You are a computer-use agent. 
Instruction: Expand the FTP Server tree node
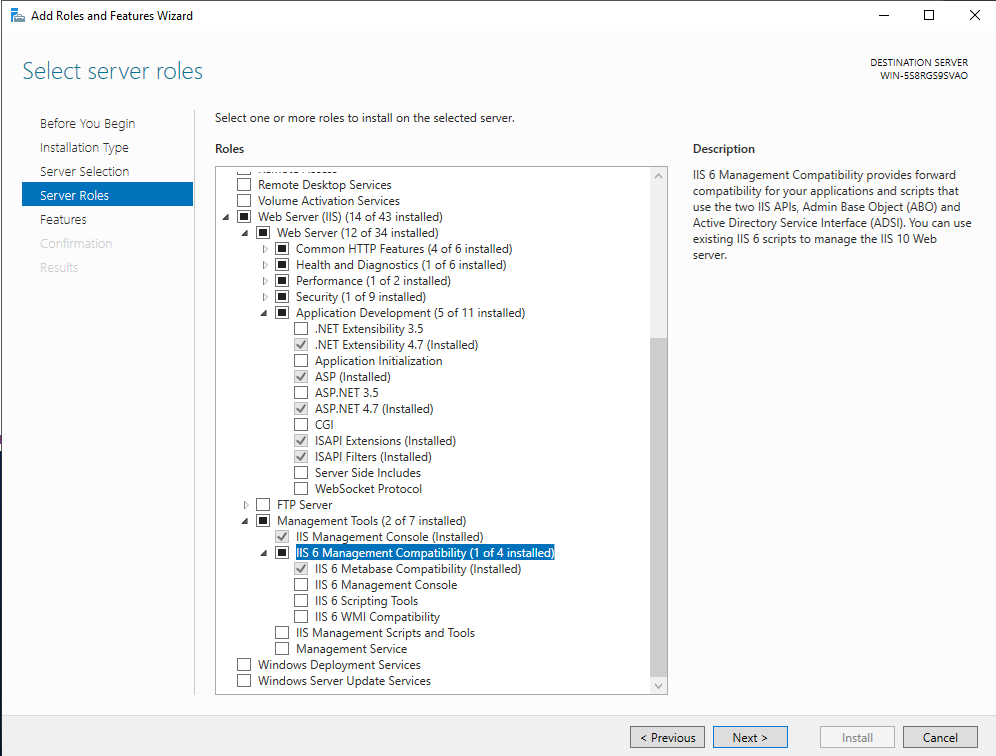(x=244, y=504)
